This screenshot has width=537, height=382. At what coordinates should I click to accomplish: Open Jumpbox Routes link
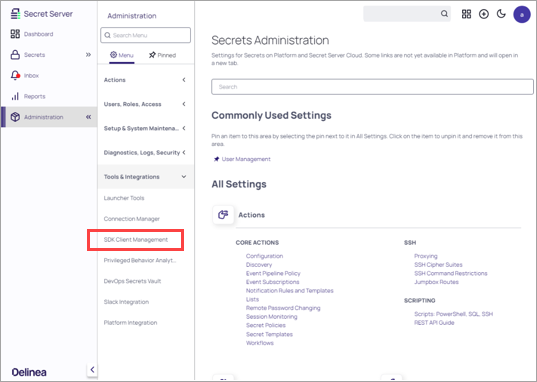click(436, 282)
